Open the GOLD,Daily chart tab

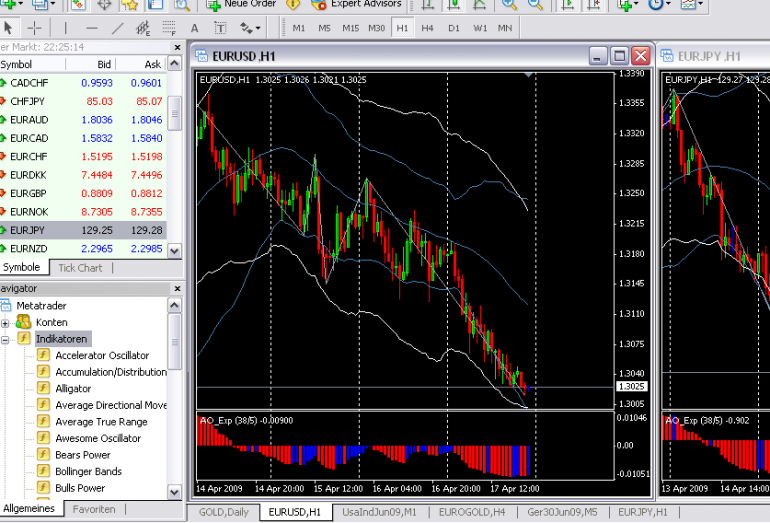coord(224,512)
